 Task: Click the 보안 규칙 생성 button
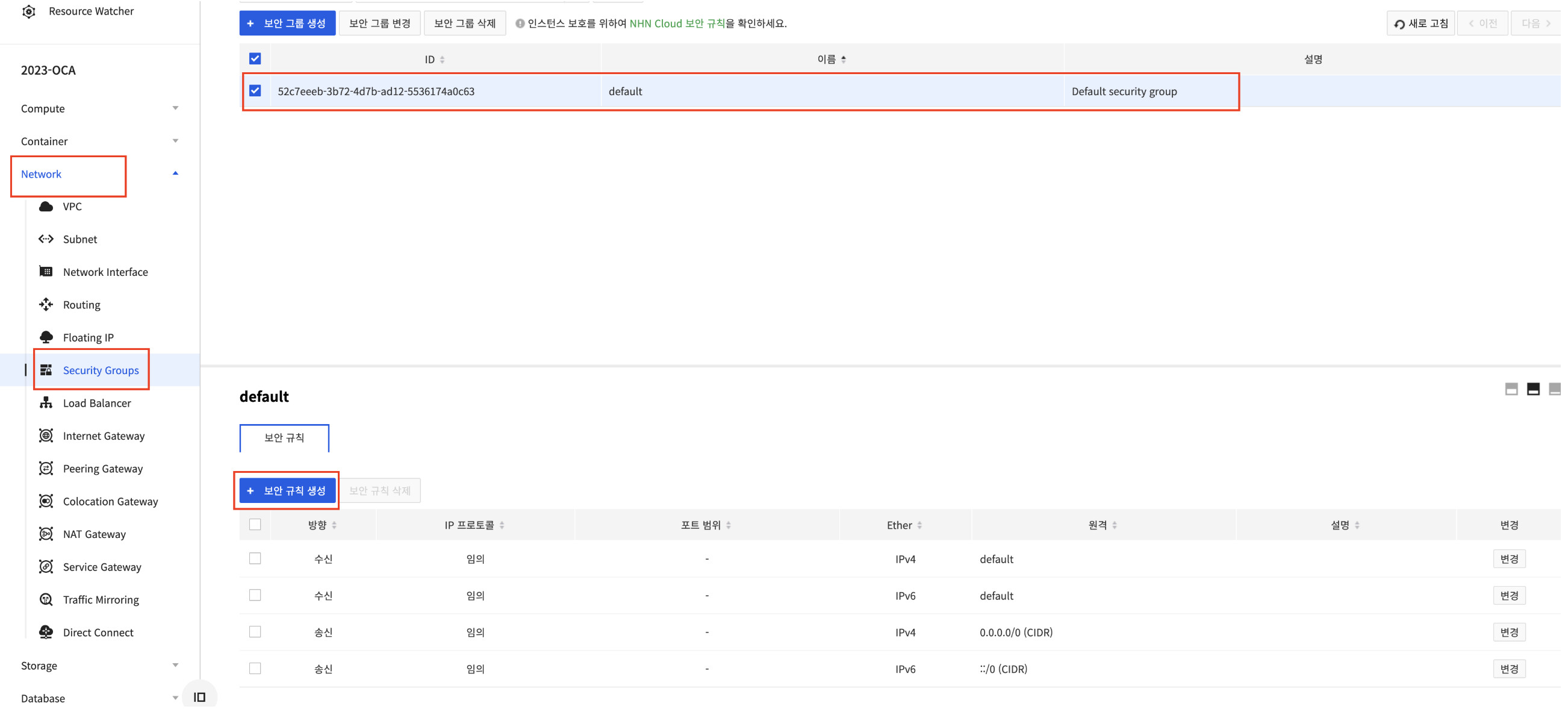click(x=287, y=492)
